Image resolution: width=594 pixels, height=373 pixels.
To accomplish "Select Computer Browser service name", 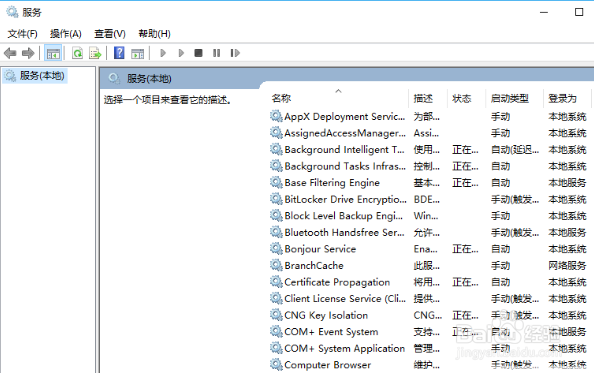I will (x=328, y=365).
